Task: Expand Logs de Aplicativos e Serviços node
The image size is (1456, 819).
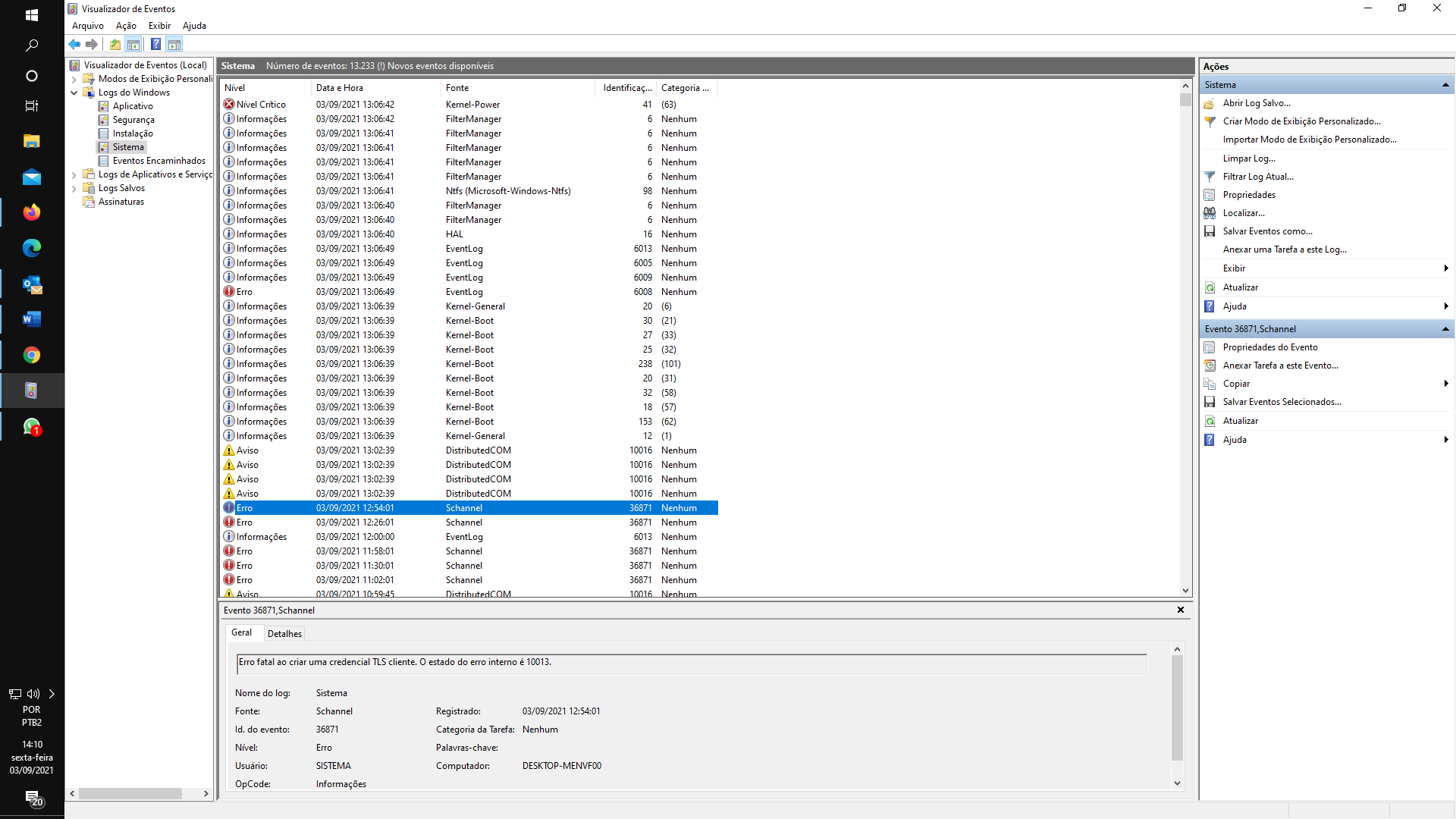Action: click(x=74, y=174)
